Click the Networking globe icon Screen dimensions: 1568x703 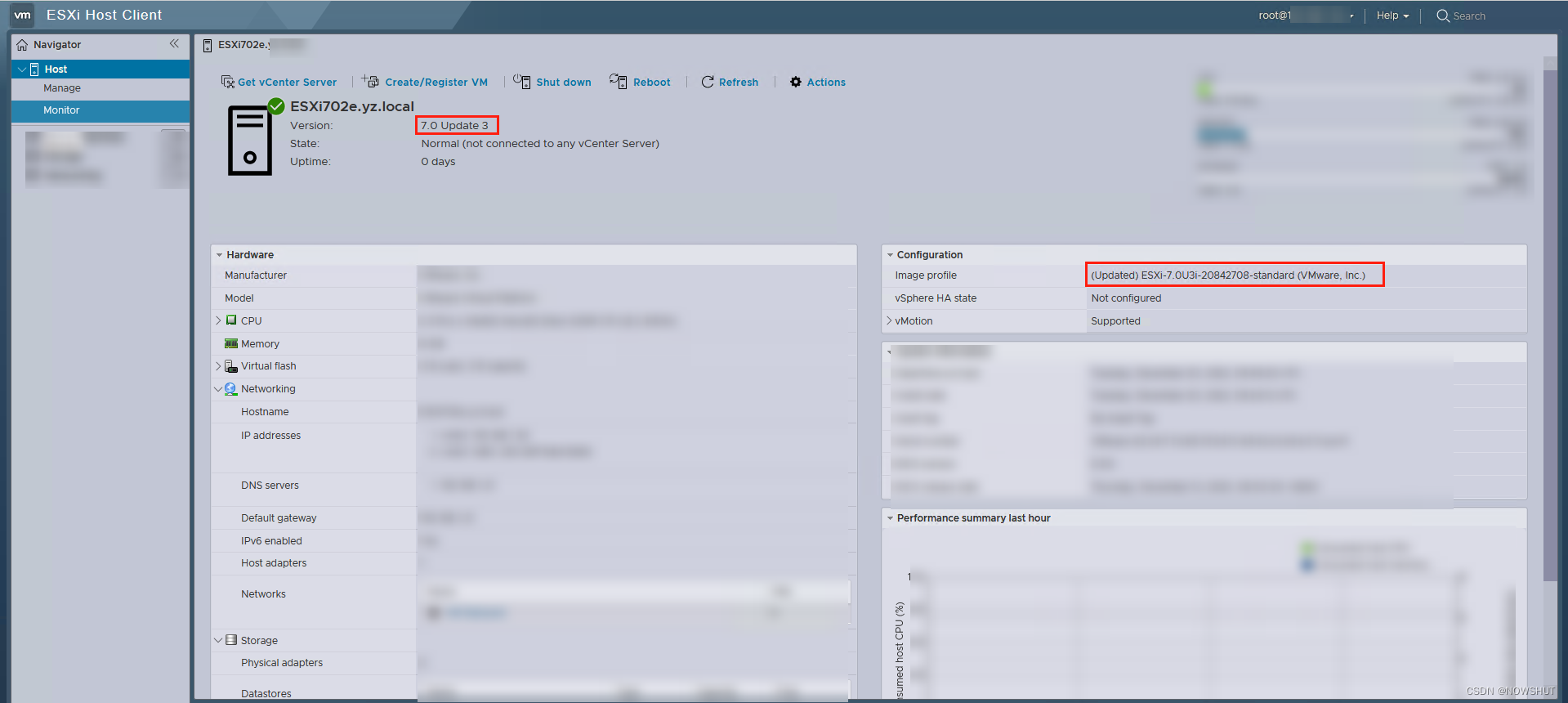click(231, 389)
